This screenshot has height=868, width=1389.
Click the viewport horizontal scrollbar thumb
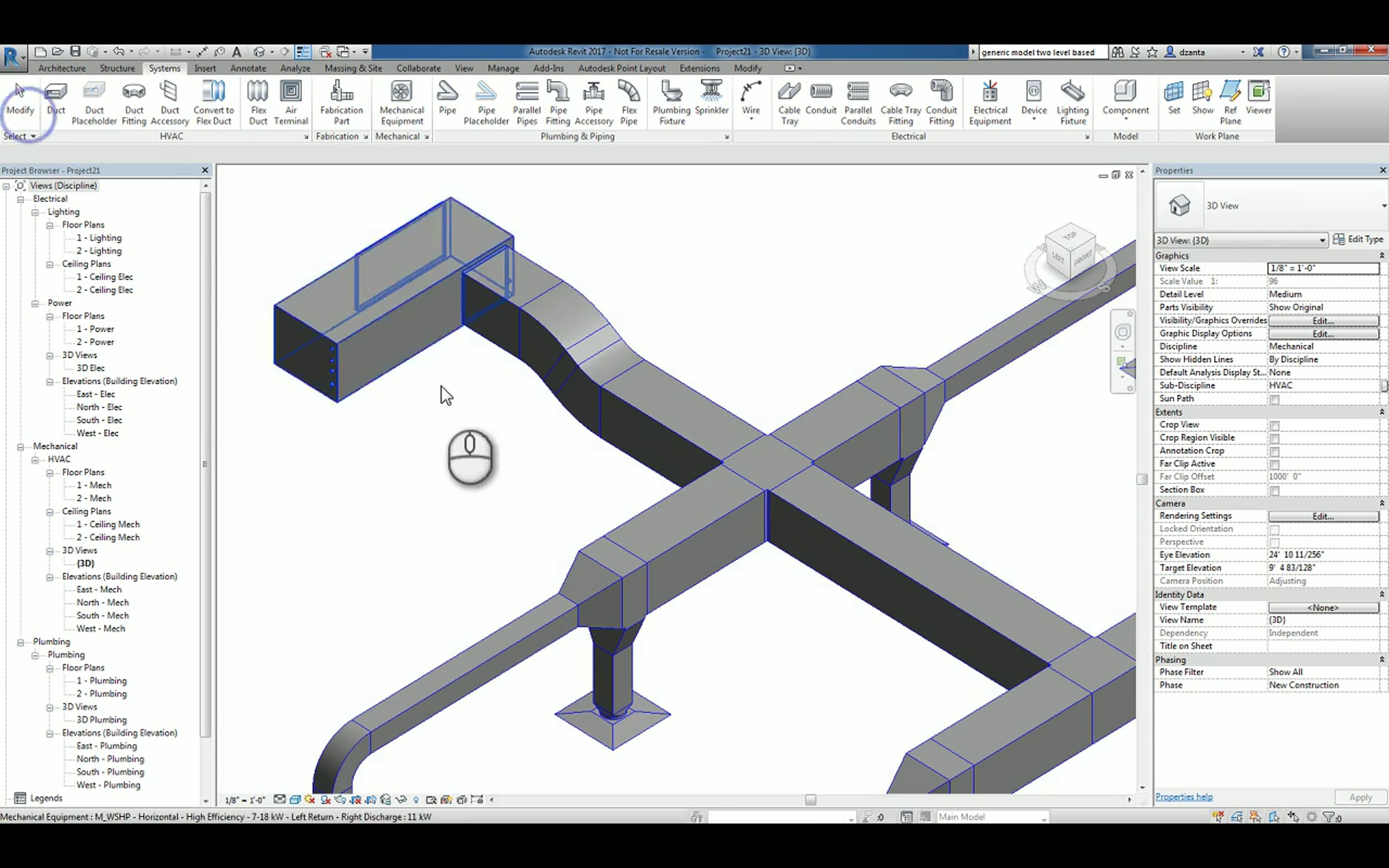coord(810,800)
